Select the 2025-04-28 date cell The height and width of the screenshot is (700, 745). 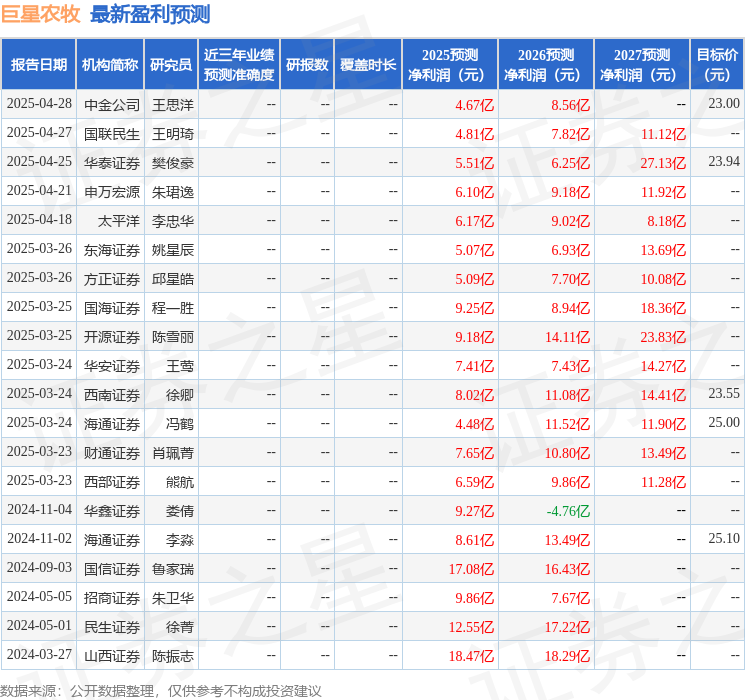[x=39, y=104]
